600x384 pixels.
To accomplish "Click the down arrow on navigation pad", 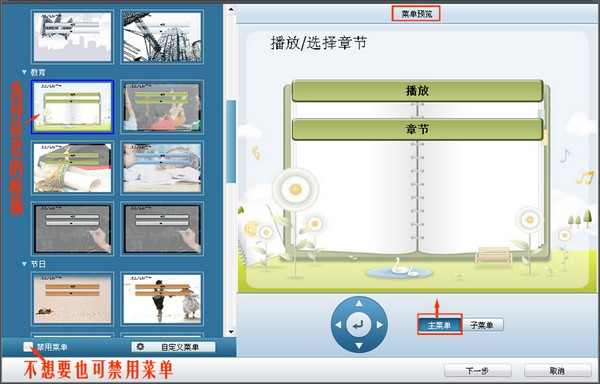I will [x=359, y=346].
